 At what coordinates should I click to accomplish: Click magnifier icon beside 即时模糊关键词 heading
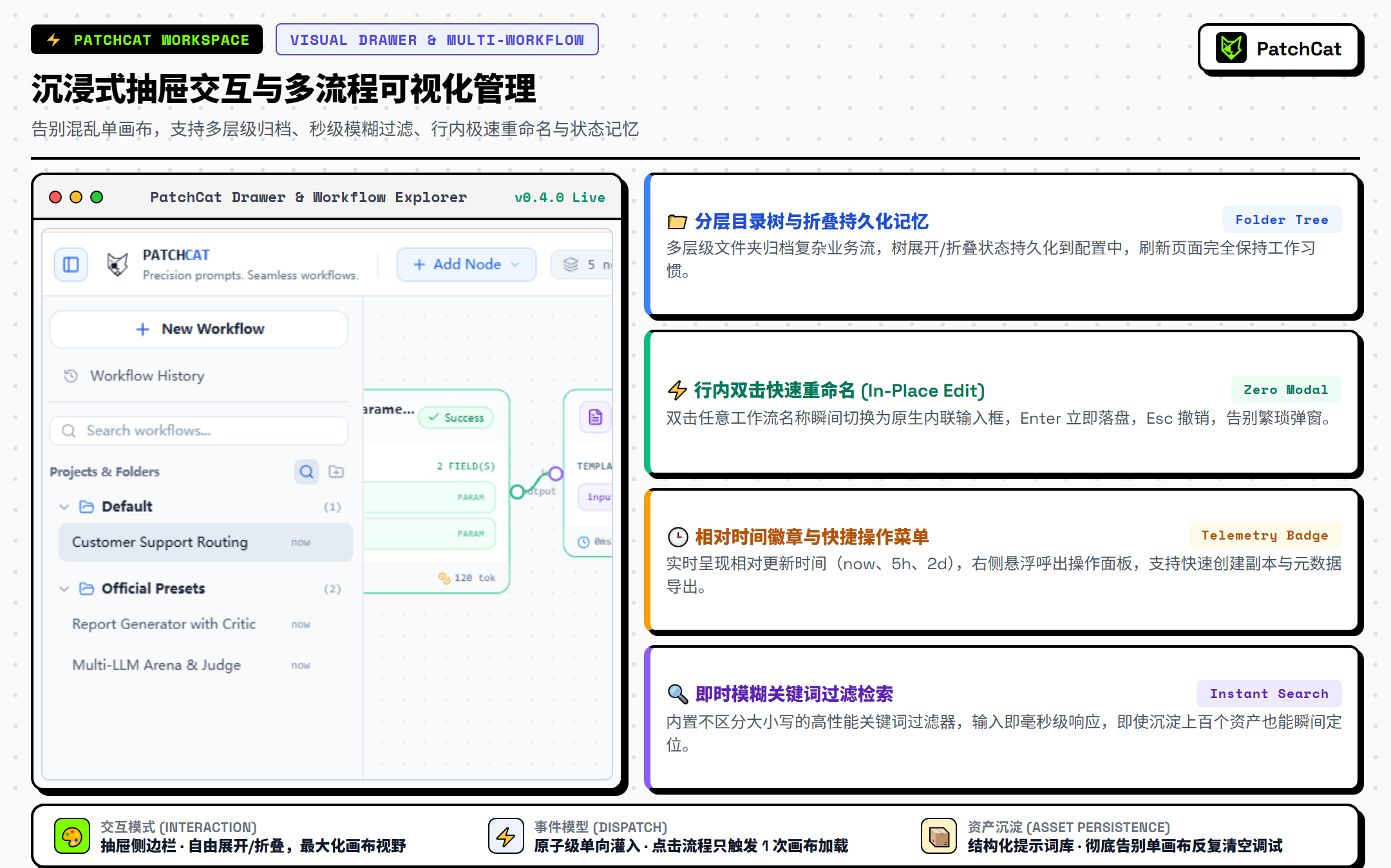pos(677,693)
